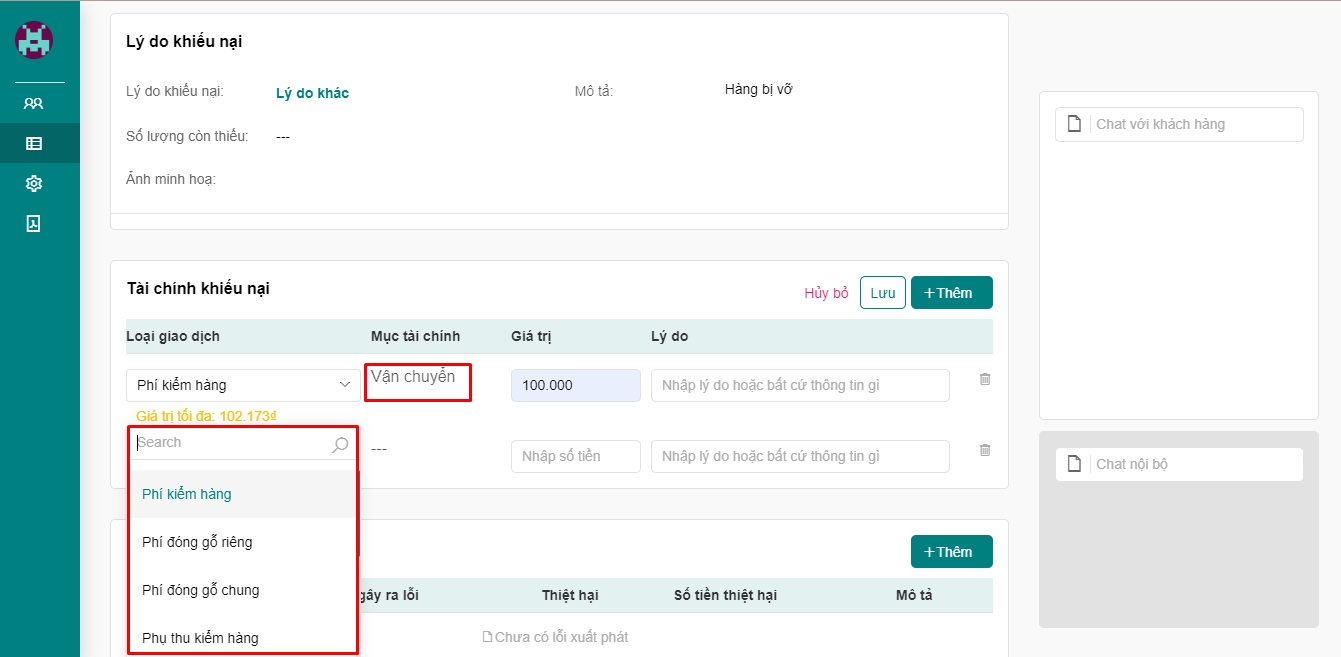The width and height of the screenshot is (1341, 657).
Task: Open the list table icon in sidebar
Action: [34, 143]
